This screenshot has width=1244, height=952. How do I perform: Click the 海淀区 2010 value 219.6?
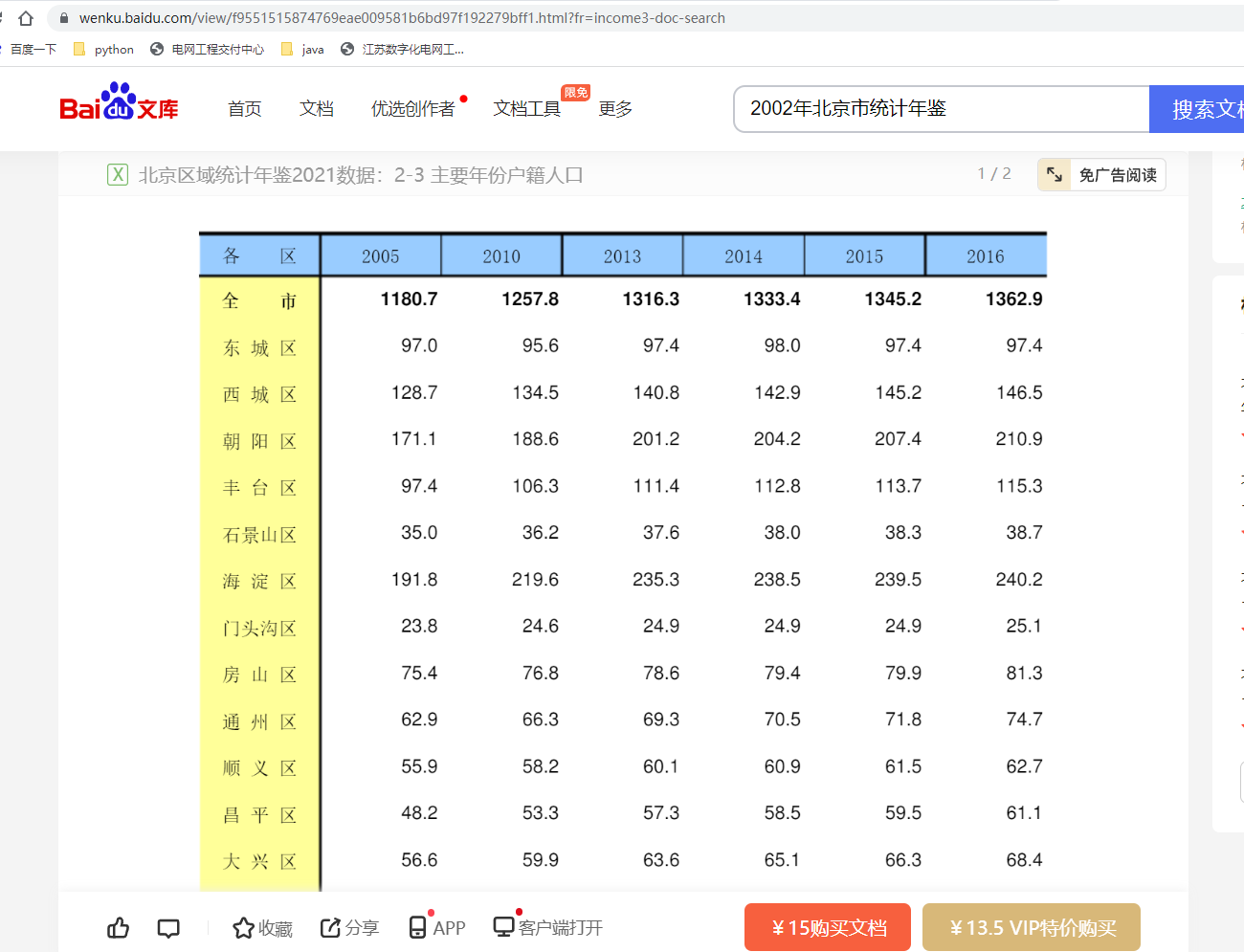tap(535, 580)
